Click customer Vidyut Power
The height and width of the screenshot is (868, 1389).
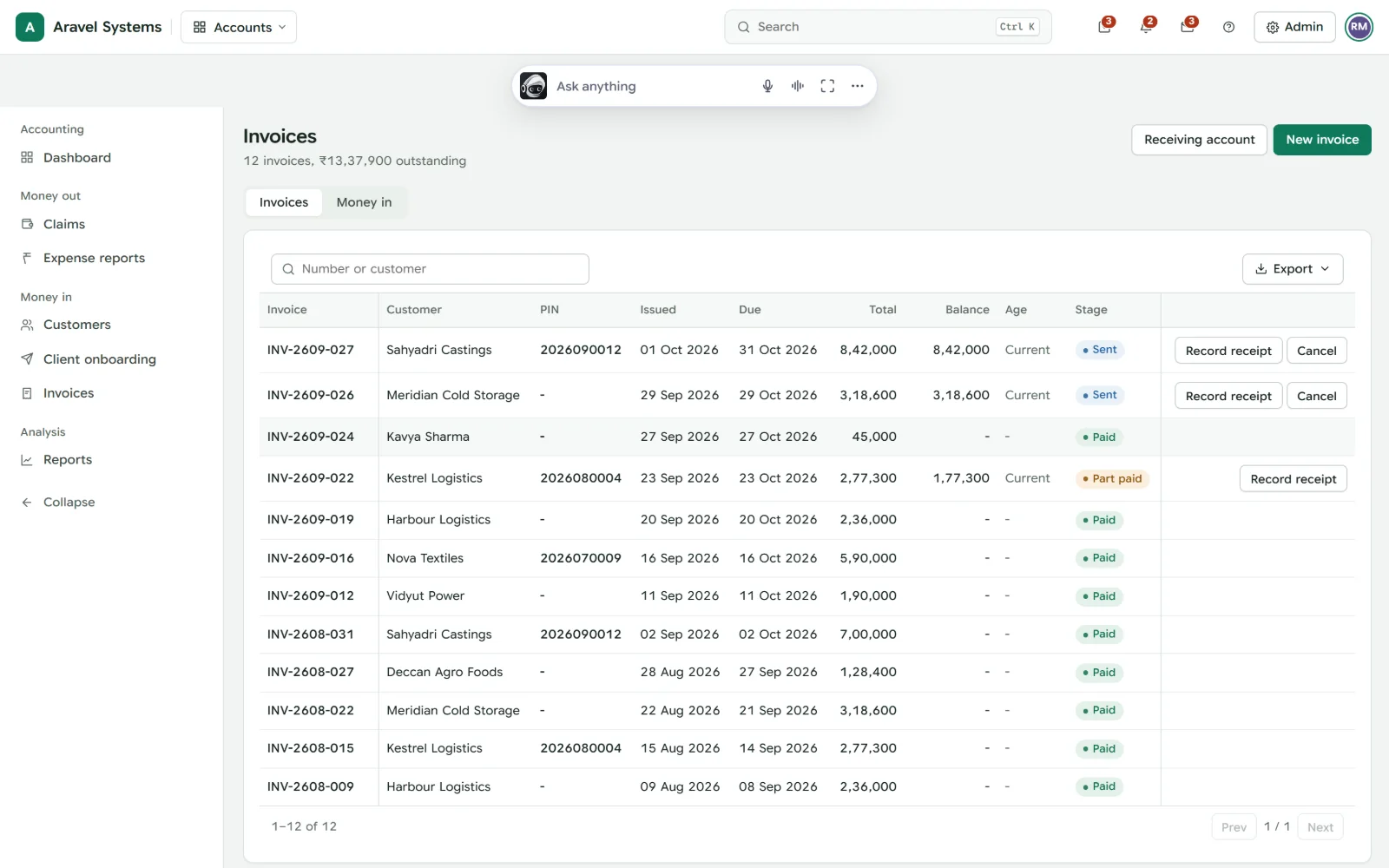(425, 596)
